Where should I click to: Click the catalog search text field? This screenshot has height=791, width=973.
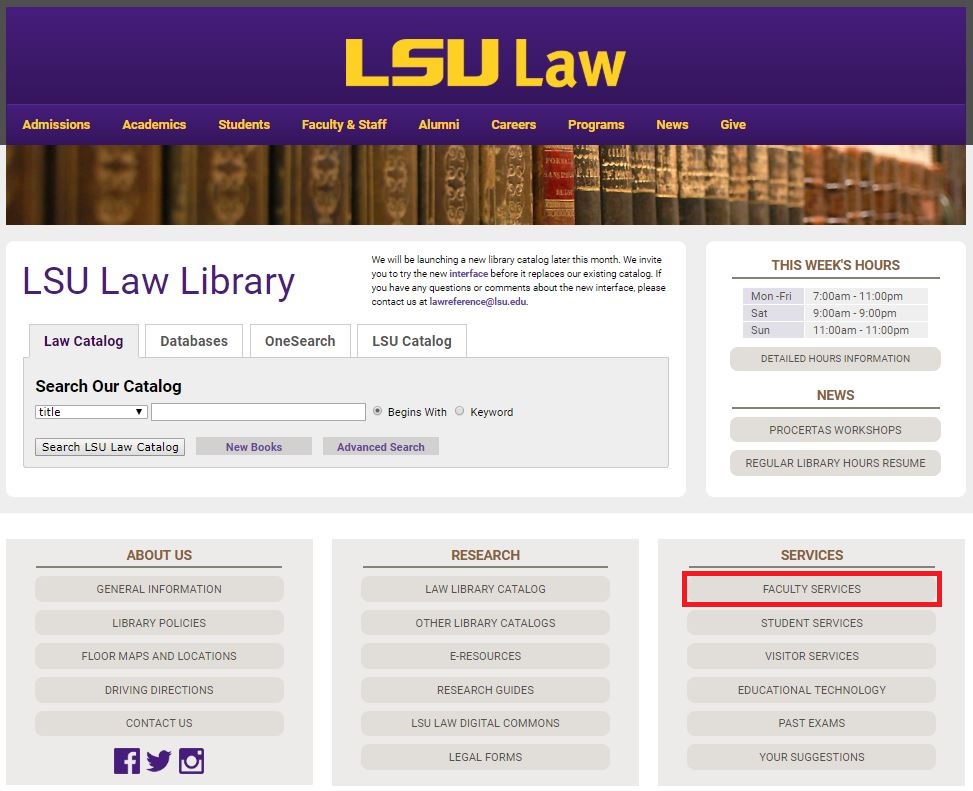click(258, 411)
